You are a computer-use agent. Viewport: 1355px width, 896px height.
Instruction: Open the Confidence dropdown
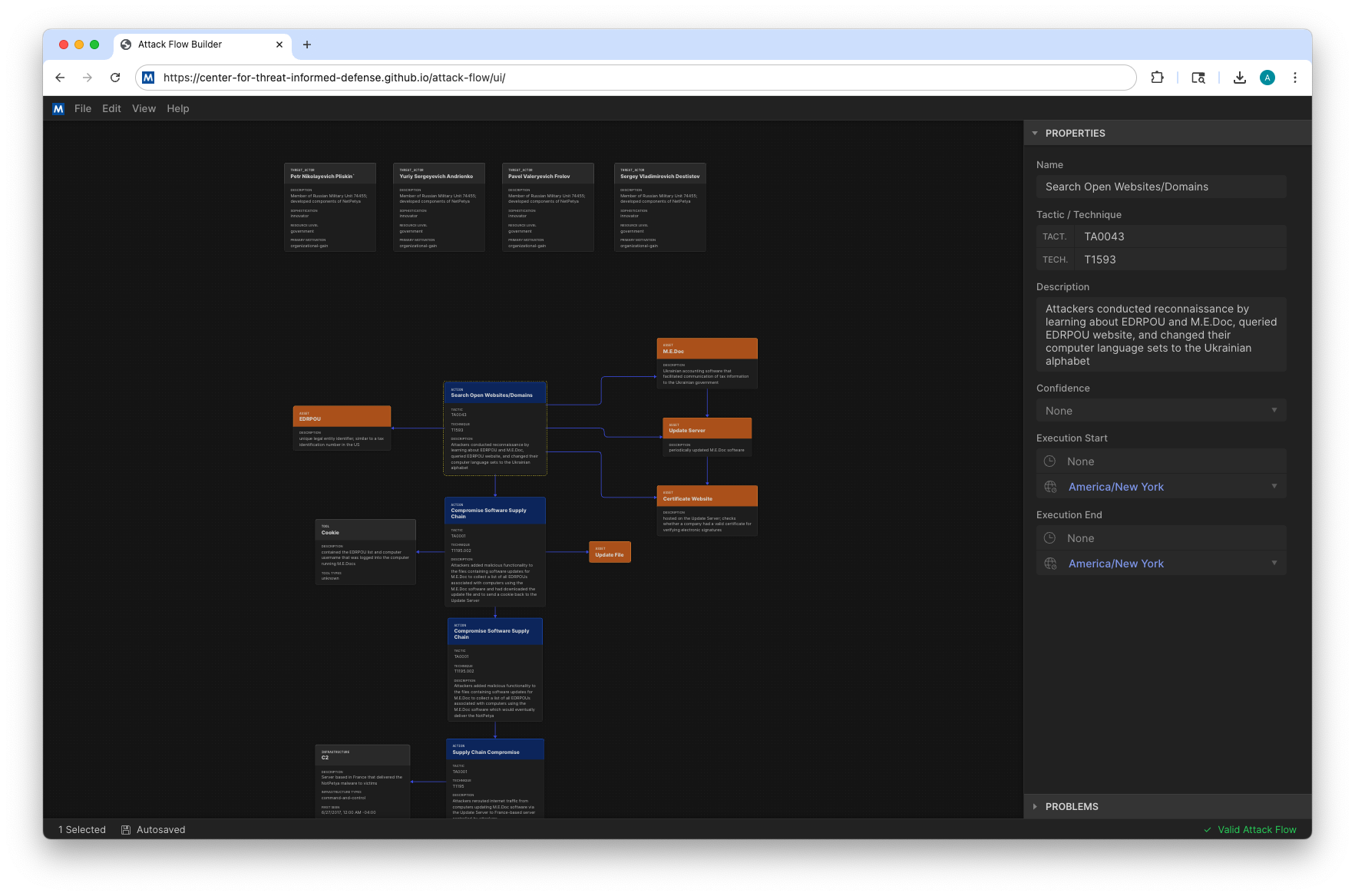(x=1161, y=411)
